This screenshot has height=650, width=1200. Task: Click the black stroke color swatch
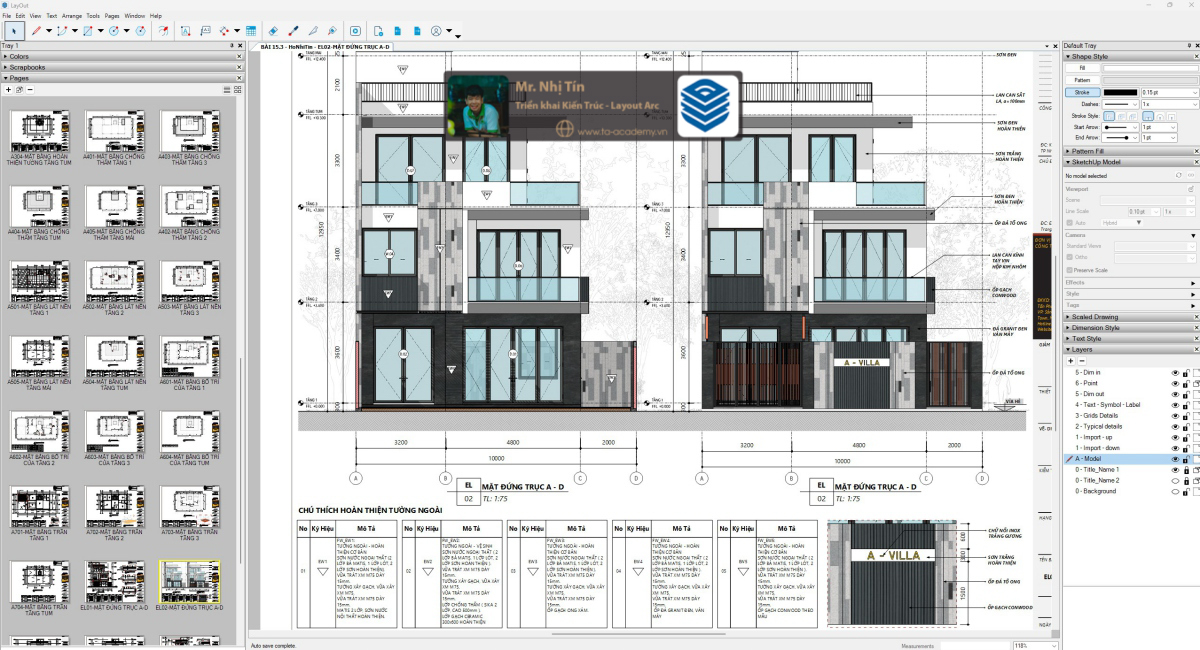(1119, 92)
